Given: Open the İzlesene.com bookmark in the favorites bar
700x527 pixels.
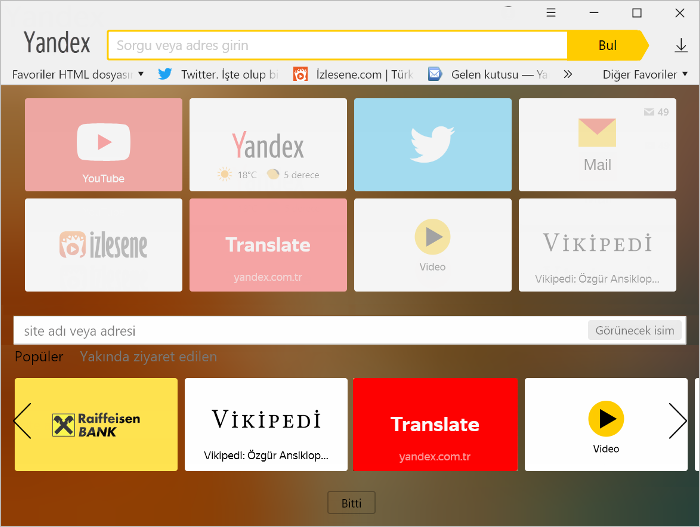Looking at the screenshot, I should (x=353, y=74).
